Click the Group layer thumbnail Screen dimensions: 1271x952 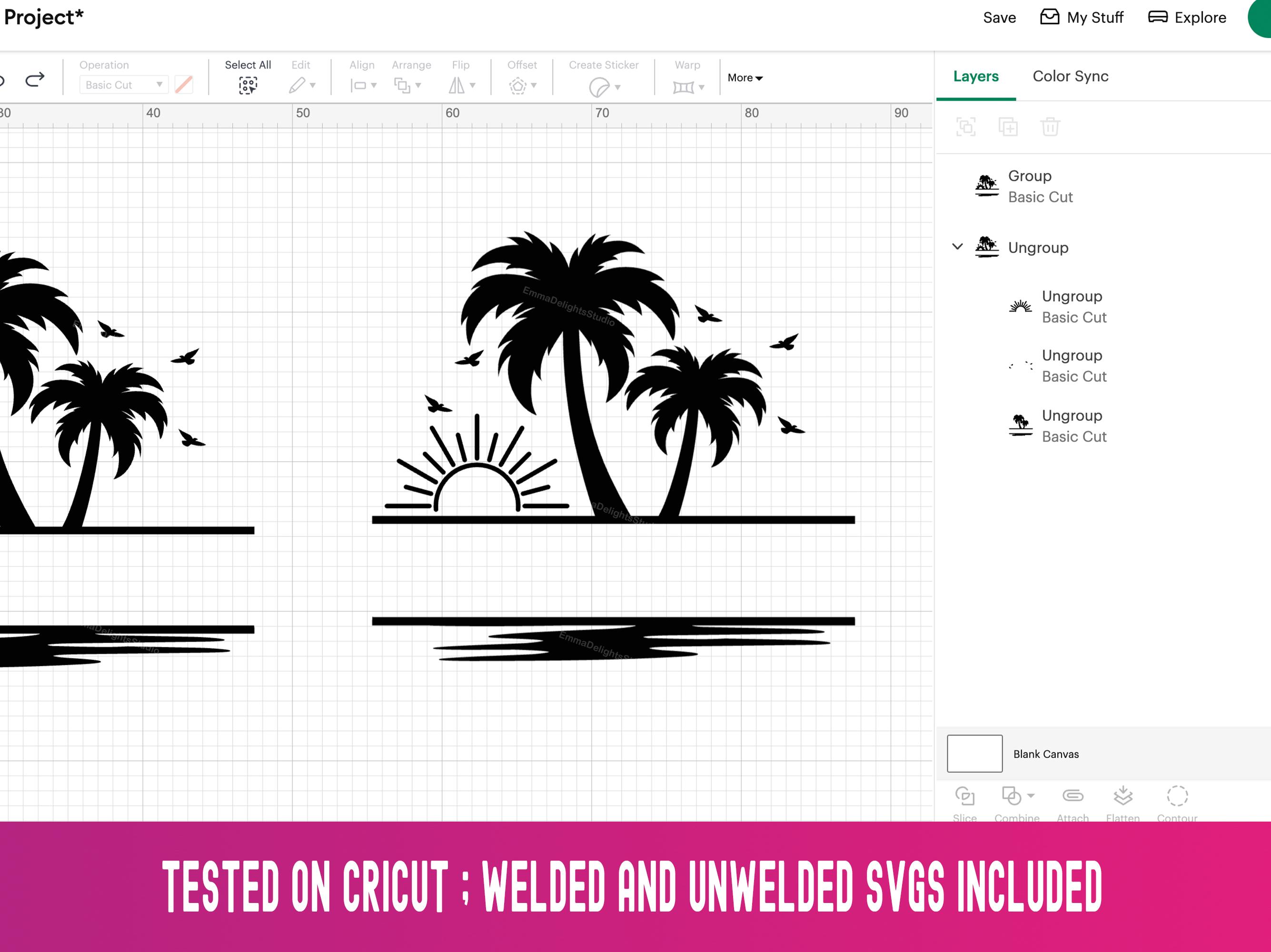click(x=987, y=186)
